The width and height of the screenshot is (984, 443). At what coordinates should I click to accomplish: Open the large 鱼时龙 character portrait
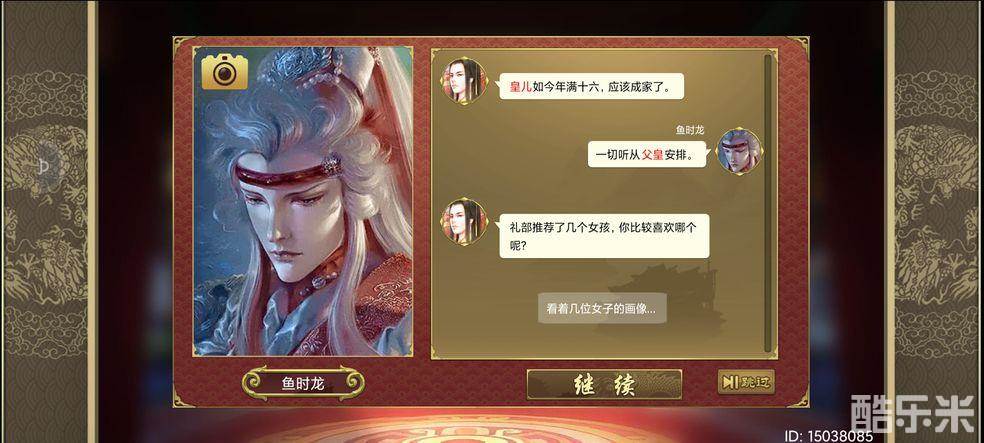point(303,201)
